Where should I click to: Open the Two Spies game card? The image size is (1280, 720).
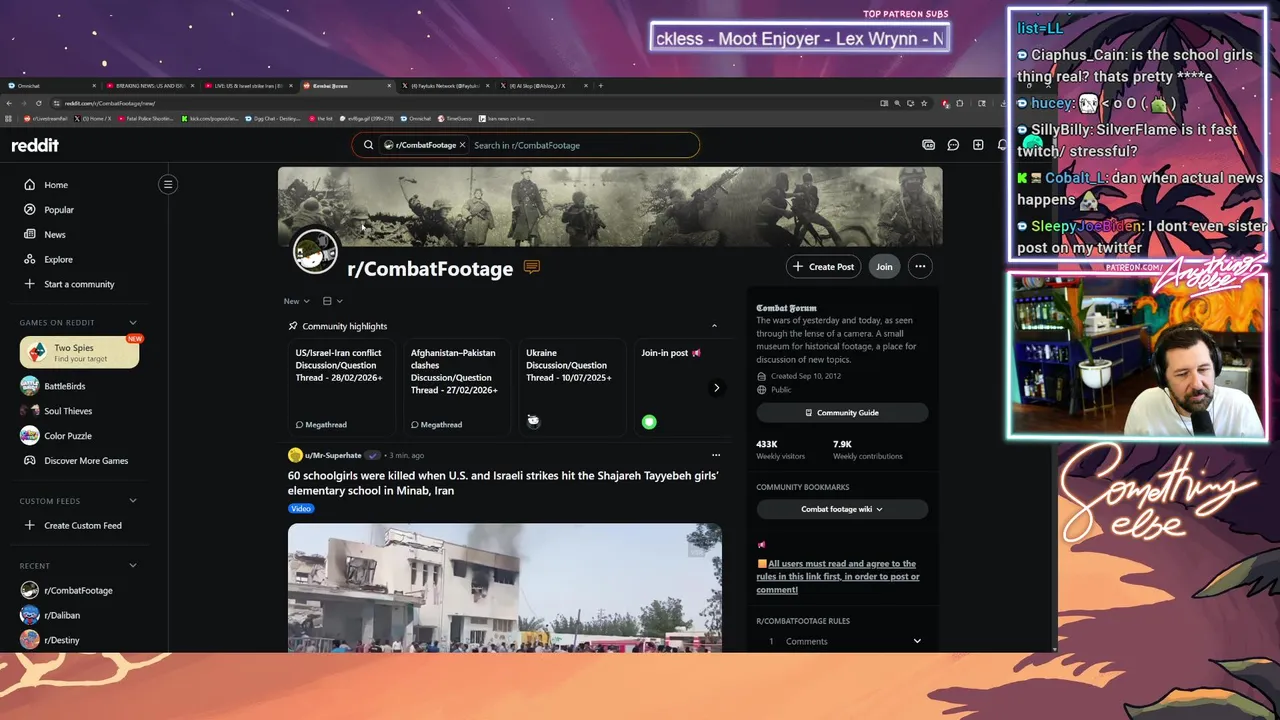(80, 353)
